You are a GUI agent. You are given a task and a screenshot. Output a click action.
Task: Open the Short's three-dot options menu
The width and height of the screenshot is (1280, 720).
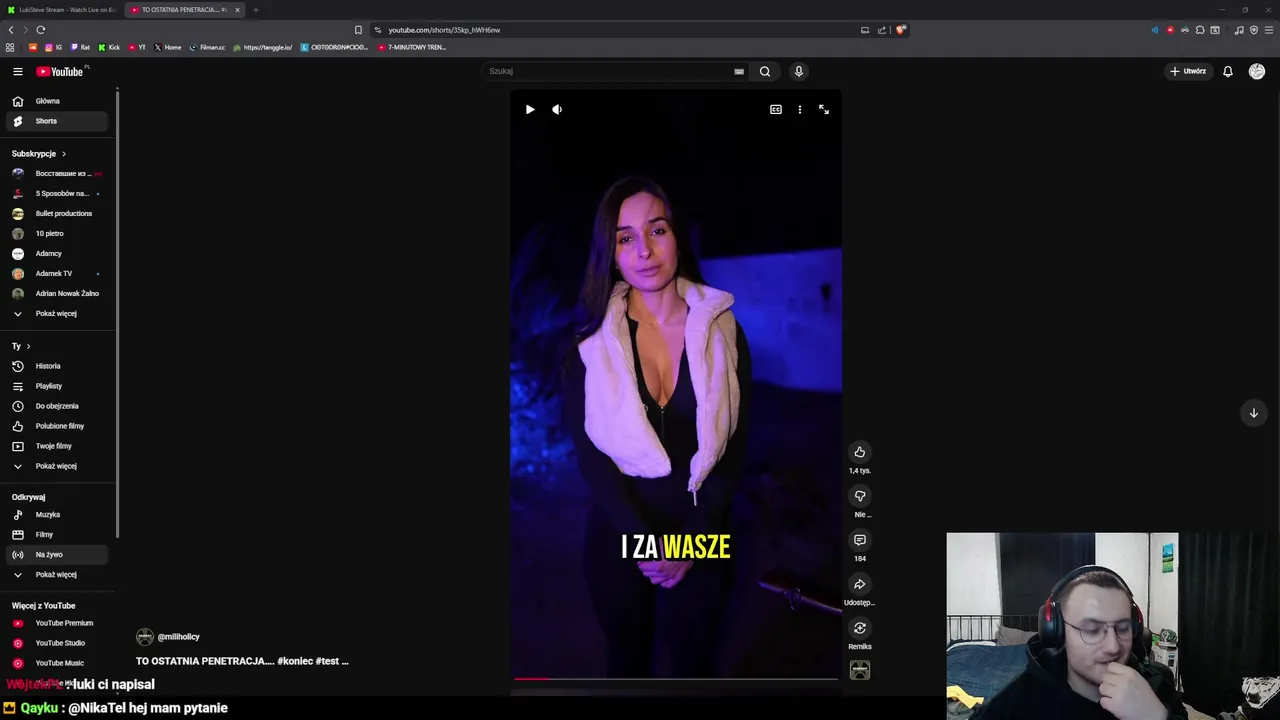click(799, 109)
